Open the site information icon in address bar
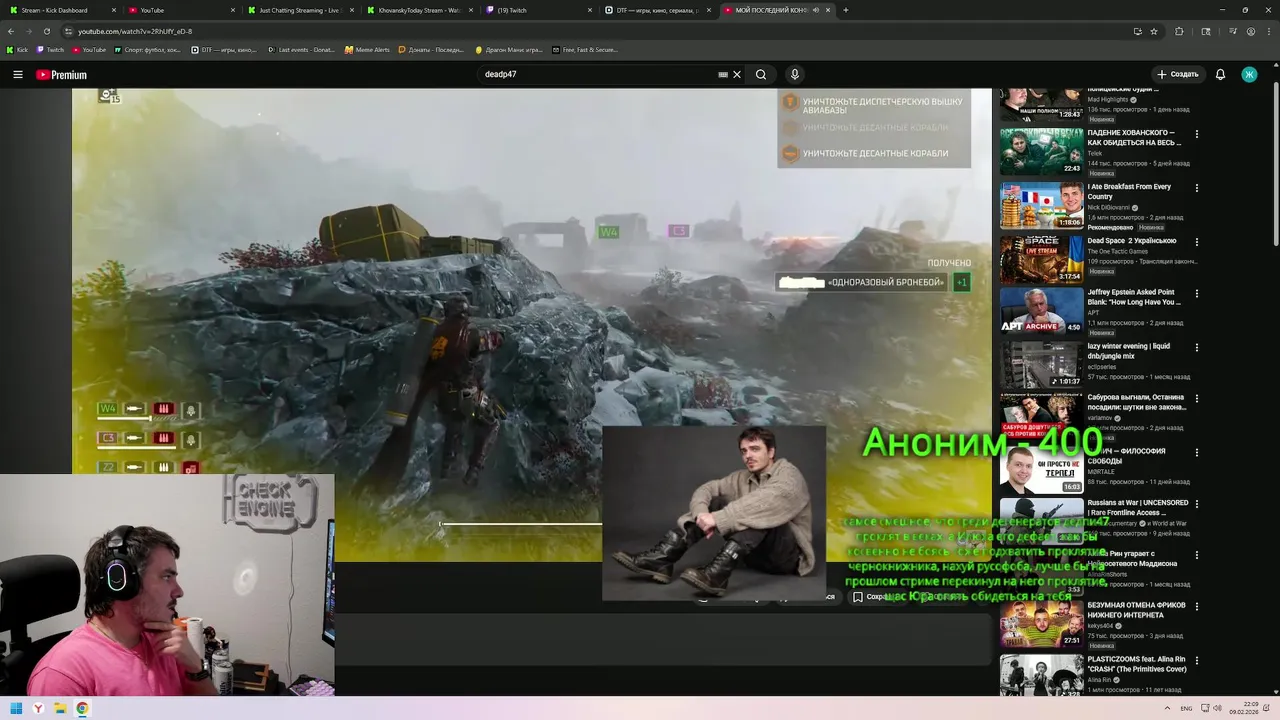The width and height of the screenshot is (1280, 720). coord(68,31)
